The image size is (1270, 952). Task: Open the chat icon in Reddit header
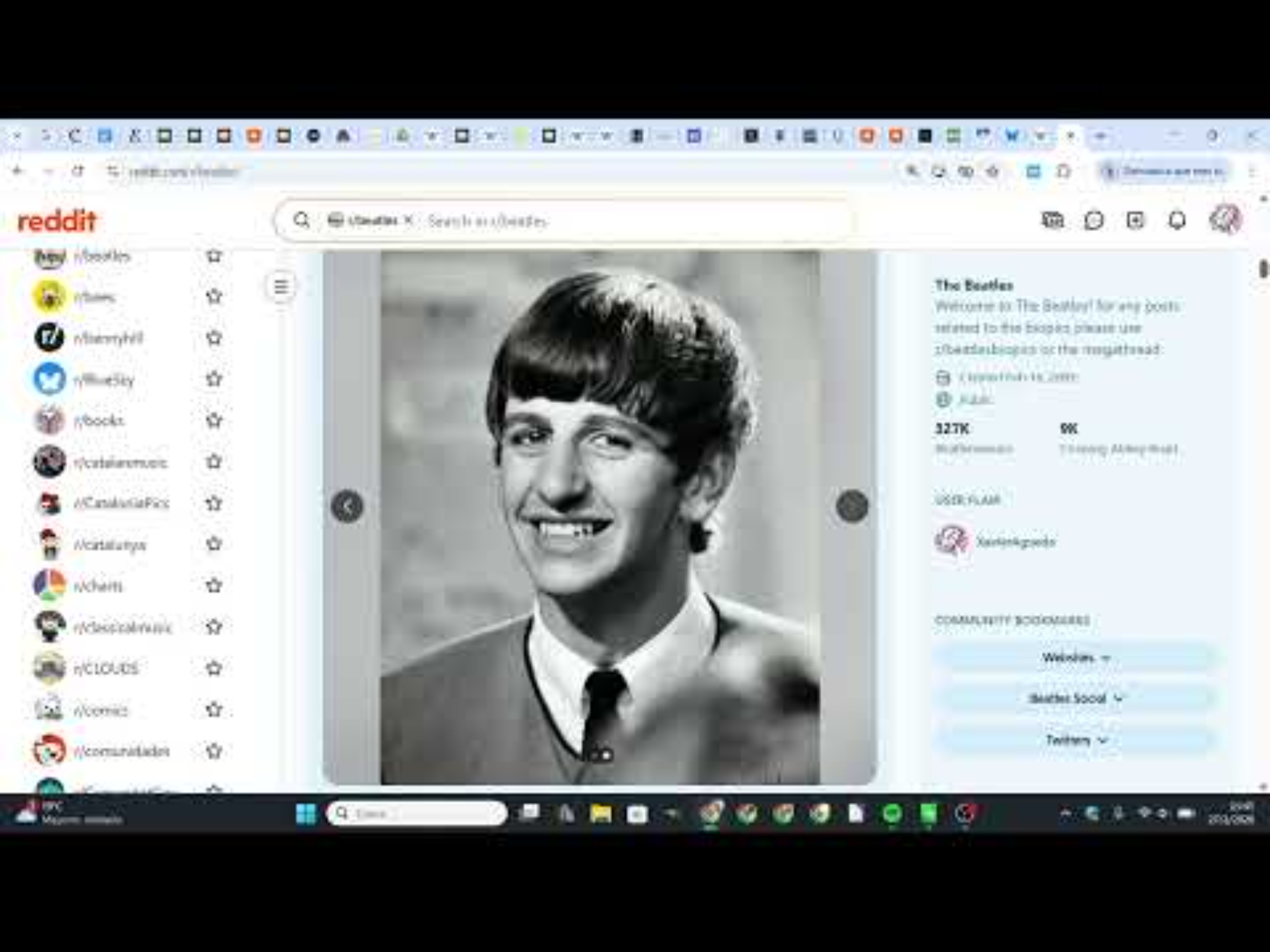(1093, 220)
